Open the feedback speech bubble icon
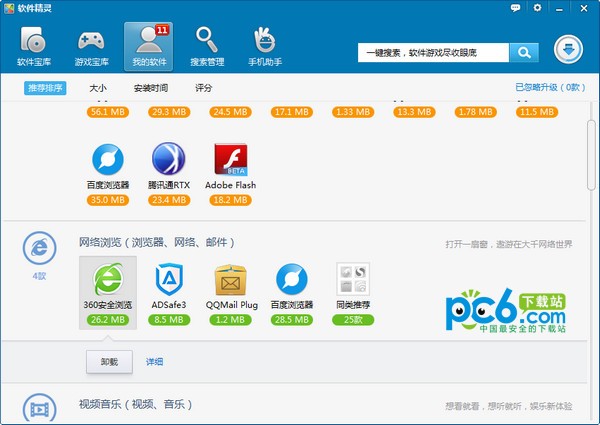Viewport: 600px width, 425px height. click(x=515, y=8)
